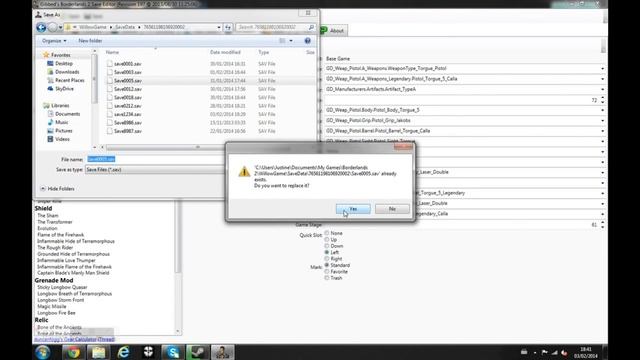This screenshot has width=640, height=360.
Task: Click No in the replace confirmation dialog
Action: pyautogui.click(x=392, y=209)
